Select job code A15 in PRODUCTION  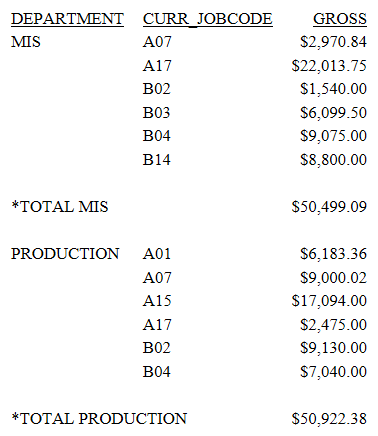pos(157,301)
